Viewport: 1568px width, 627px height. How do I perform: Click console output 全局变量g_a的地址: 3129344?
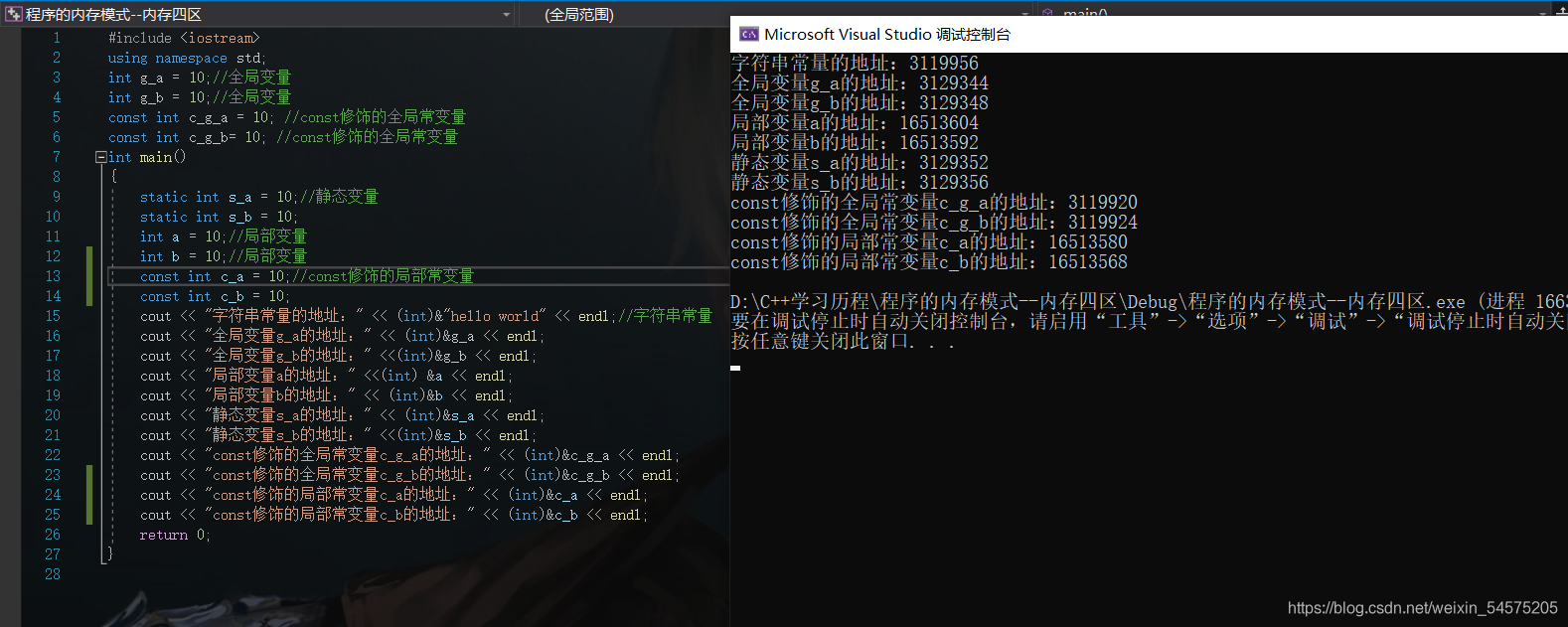[x=860, y=82]
